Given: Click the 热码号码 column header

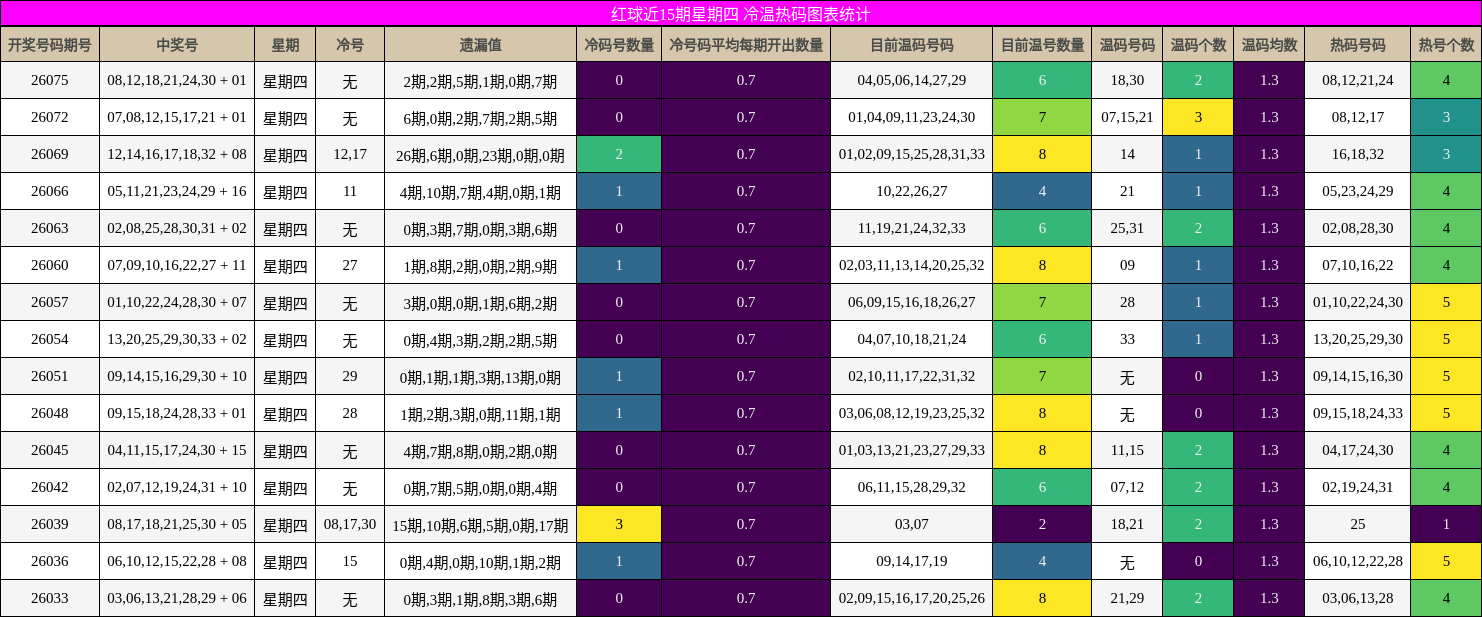Looking at the screenshot, I should pos(1358,45).
